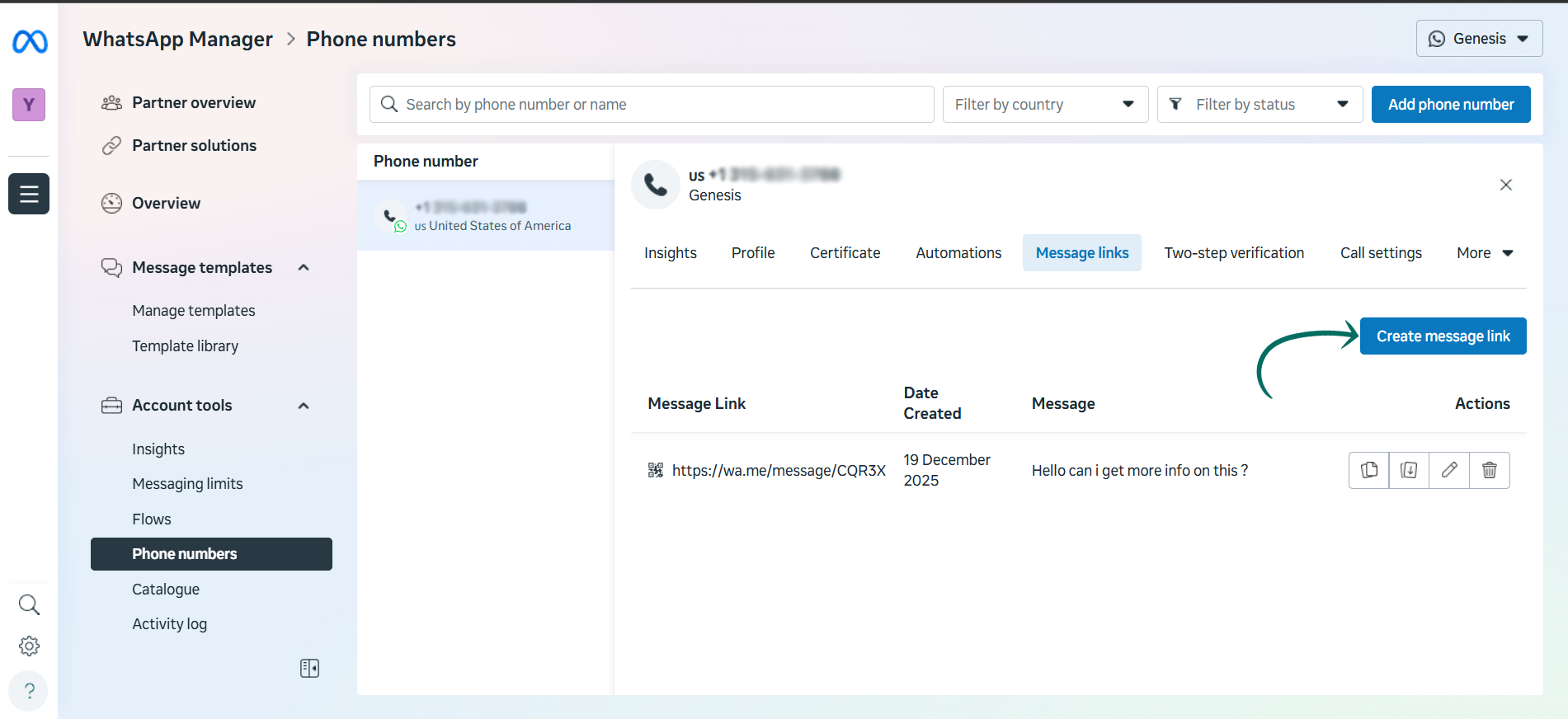Open the Filter by status dropdown
The width and height of the screenshot is (1568, 719).
pyautogui.click(x=1259, y=105)
